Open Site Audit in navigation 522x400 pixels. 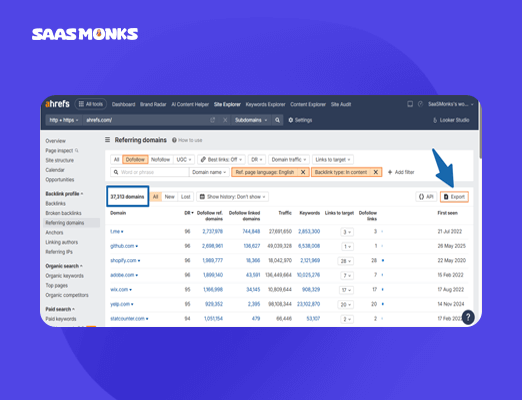(341, 104)
